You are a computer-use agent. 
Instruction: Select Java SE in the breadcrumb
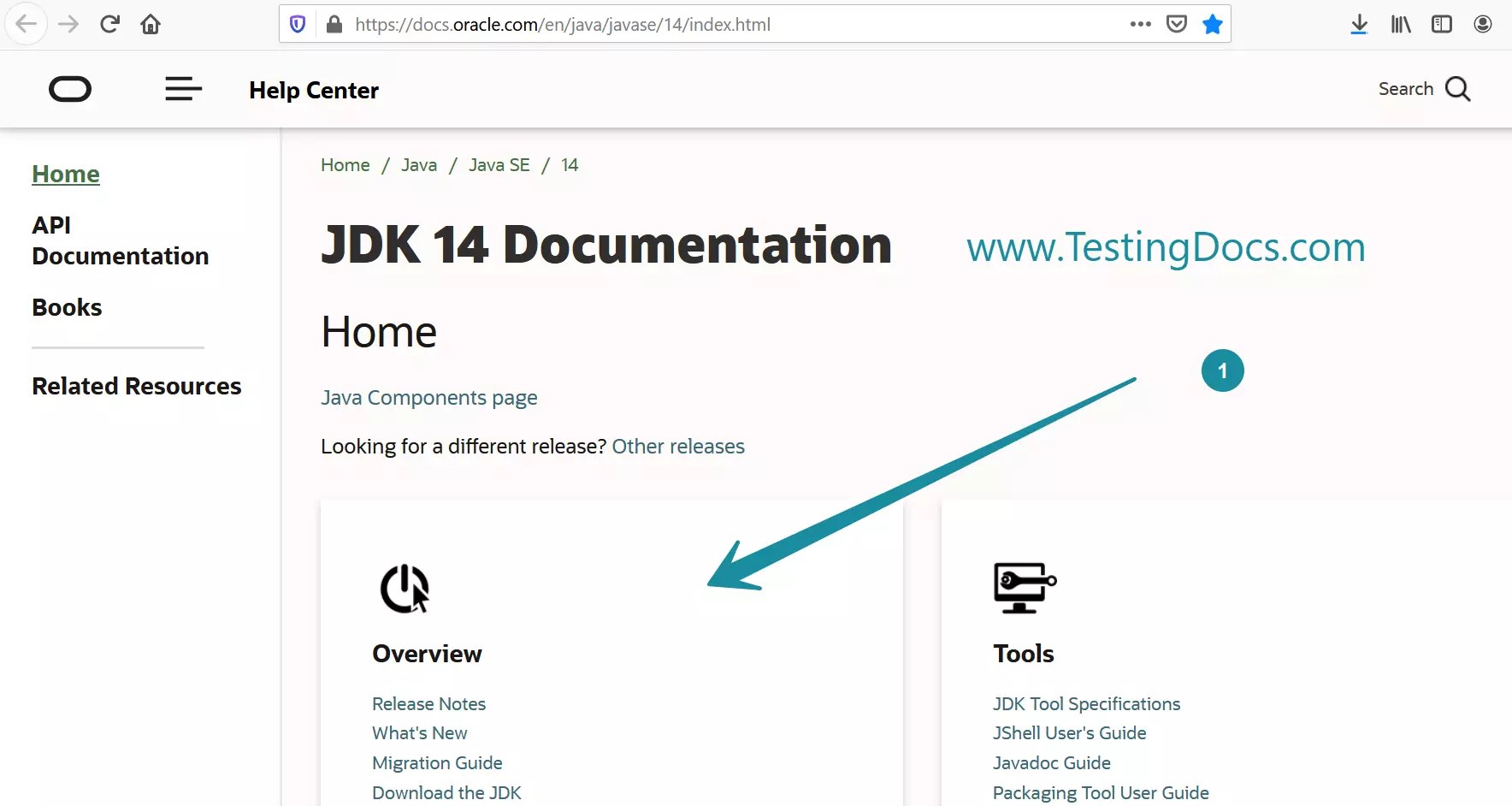click(x=499, y=164)
